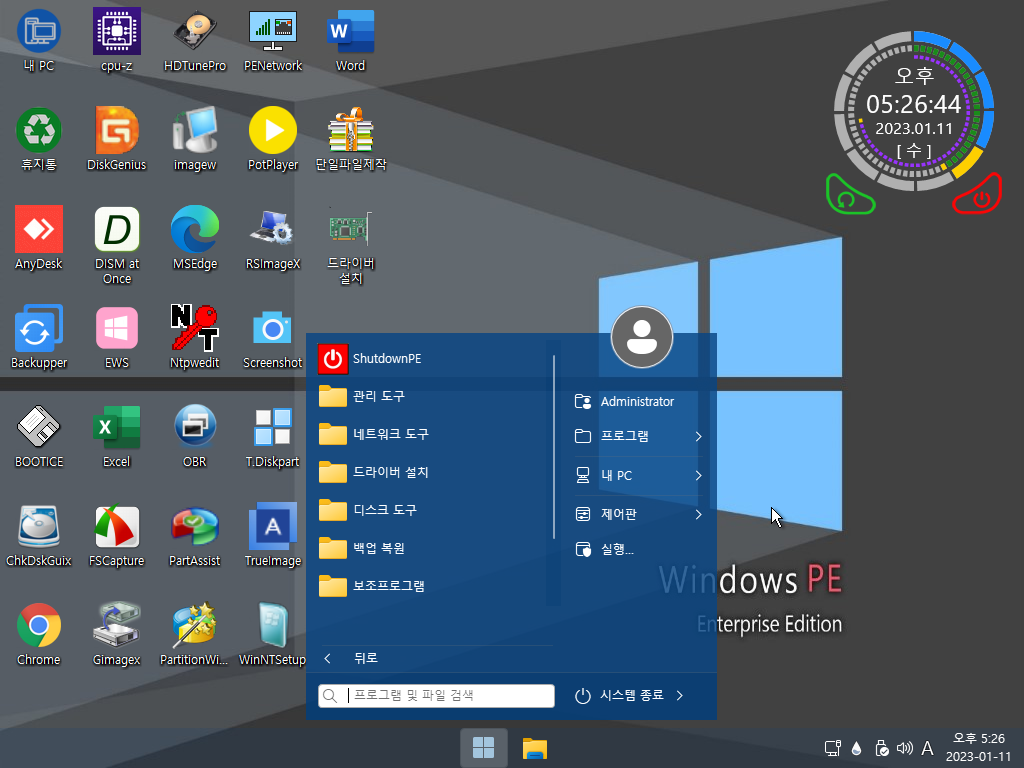This screenshot has height=768, width=1024.
Task: Click the Windows Start button on taskbar
Action: pyautogui.click(x=484, y=748)
